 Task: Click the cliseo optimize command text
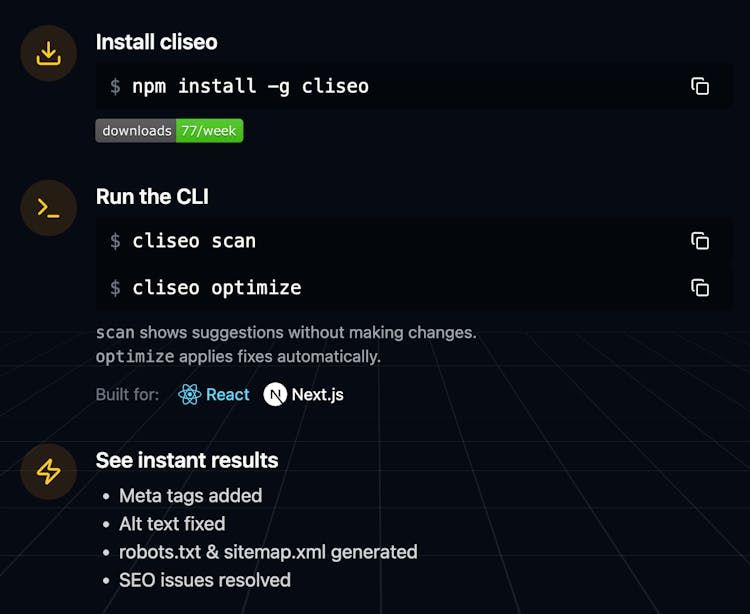(216, 288)
